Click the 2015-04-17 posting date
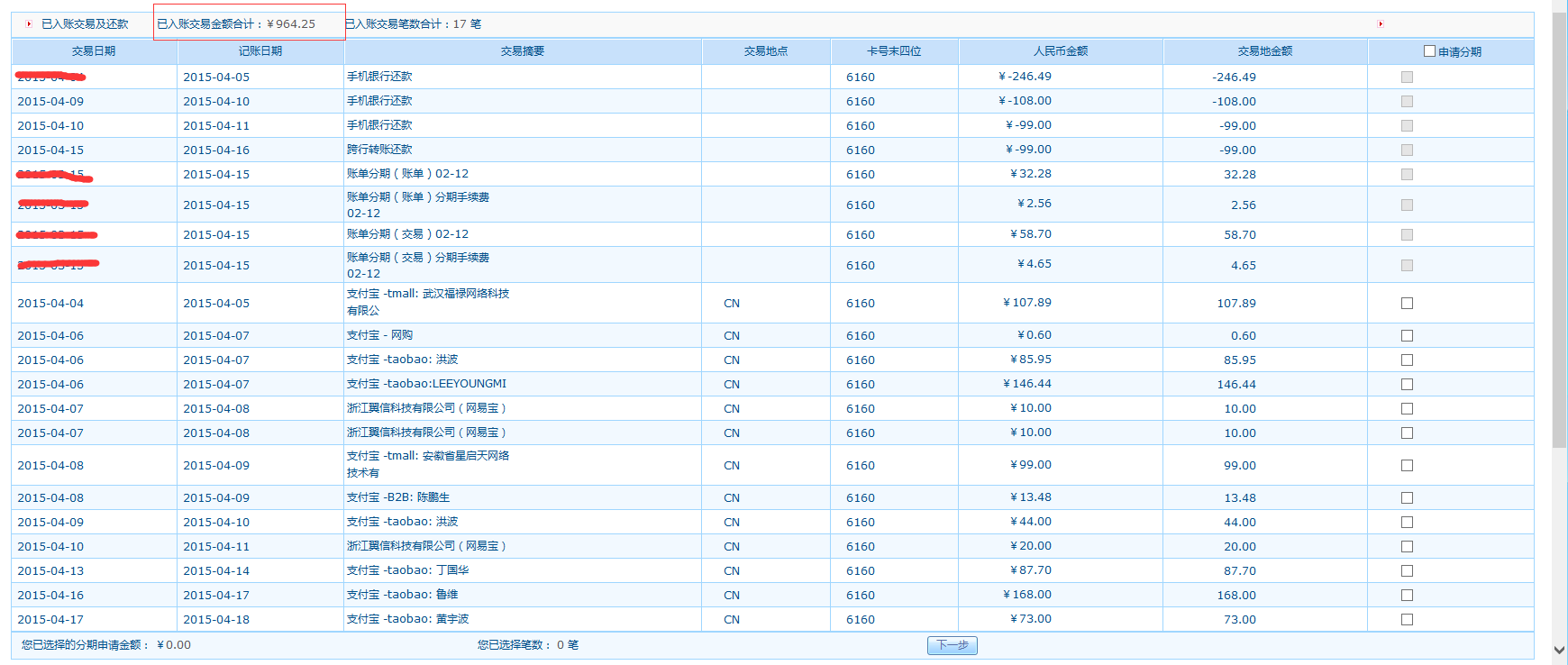 [216, 596]
